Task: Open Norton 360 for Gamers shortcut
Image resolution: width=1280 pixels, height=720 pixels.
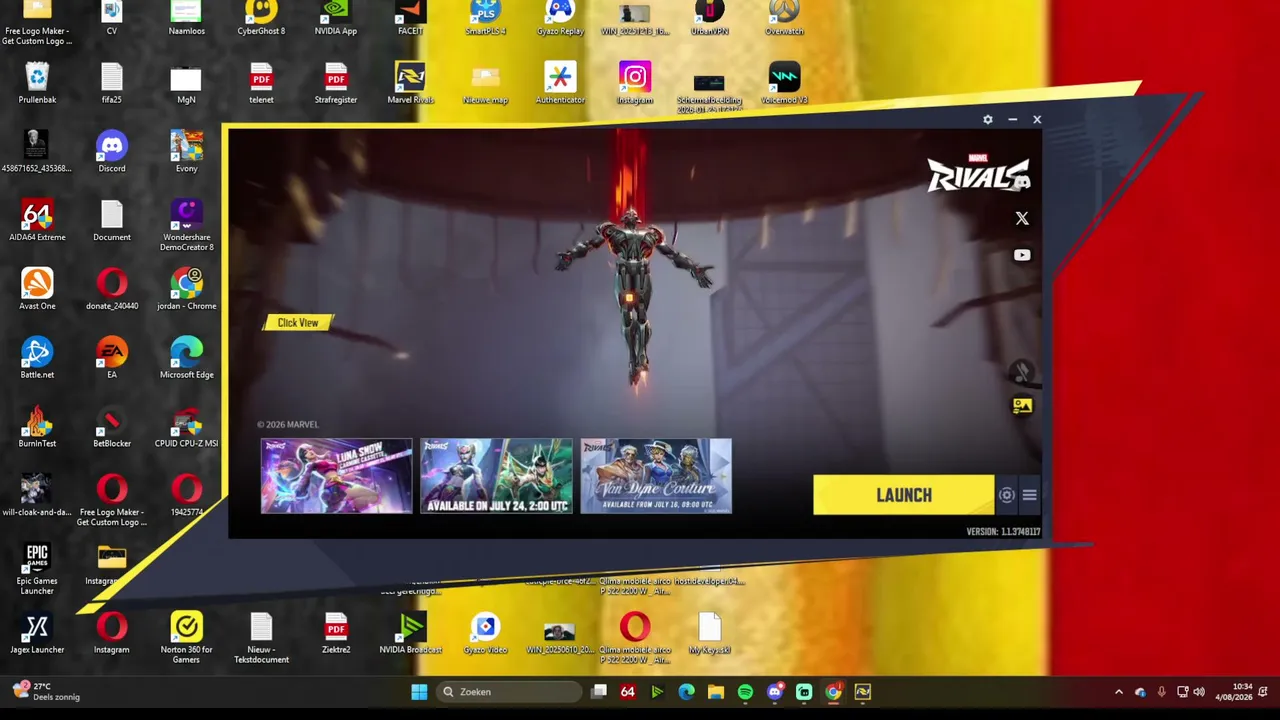Action: [x=187, y=638]
